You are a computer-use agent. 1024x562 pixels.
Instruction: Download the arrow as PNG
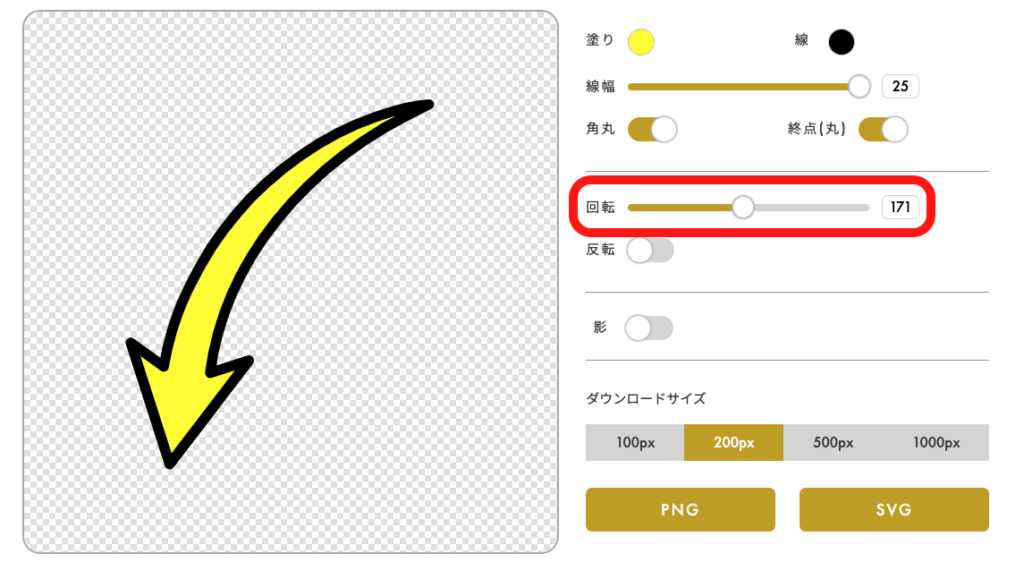tap(680, 509)
